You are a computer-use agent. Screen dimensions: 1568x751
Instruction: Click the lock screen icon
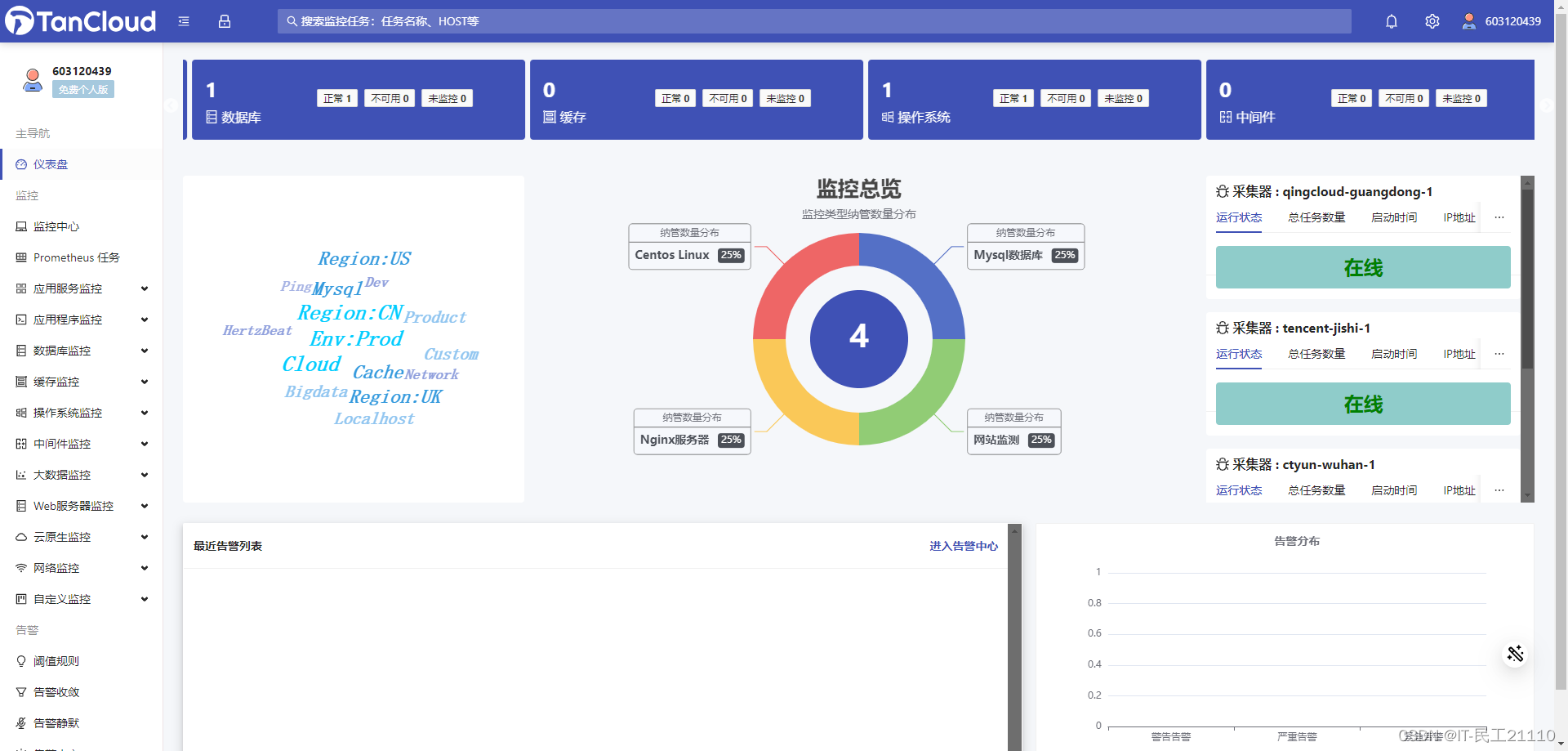225,21
